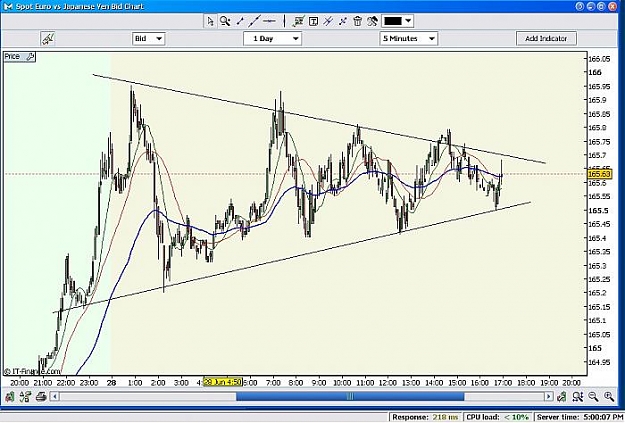The image size is (625, 423).
Task: Choose the parallel channel lines tool
Action: point(328,21)
